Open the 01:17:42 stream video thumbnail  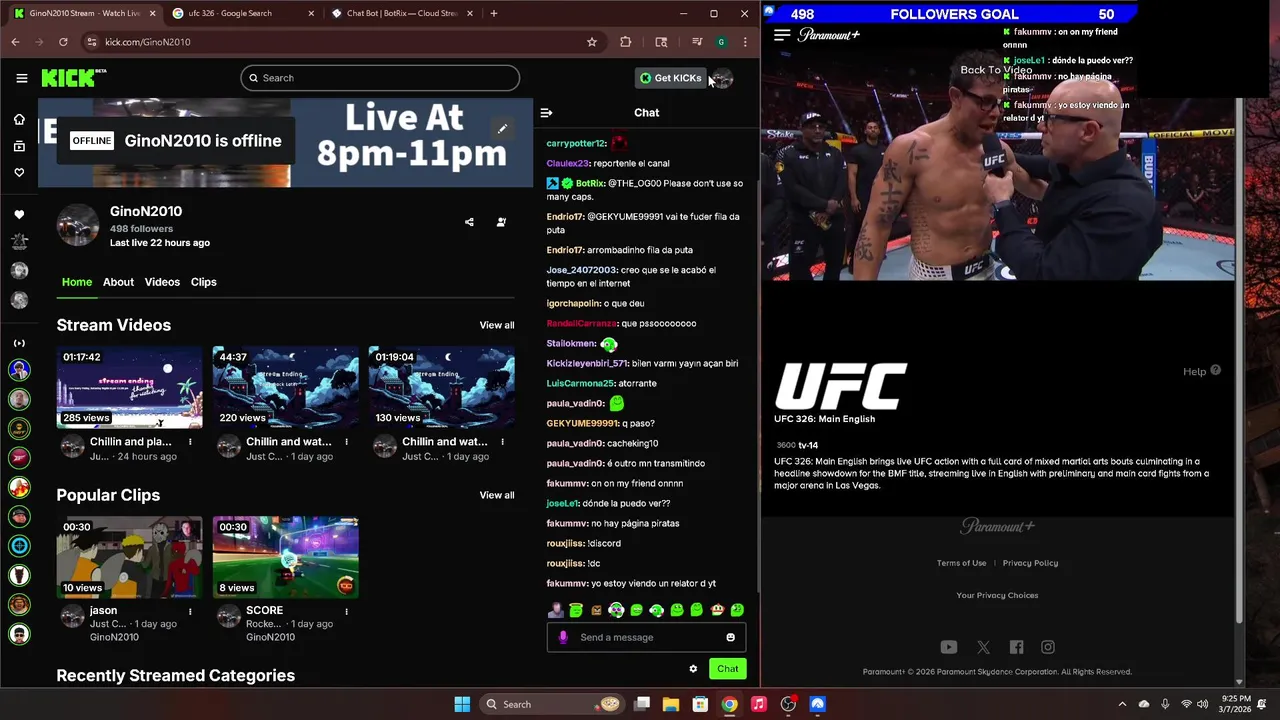tap(129, 387)
